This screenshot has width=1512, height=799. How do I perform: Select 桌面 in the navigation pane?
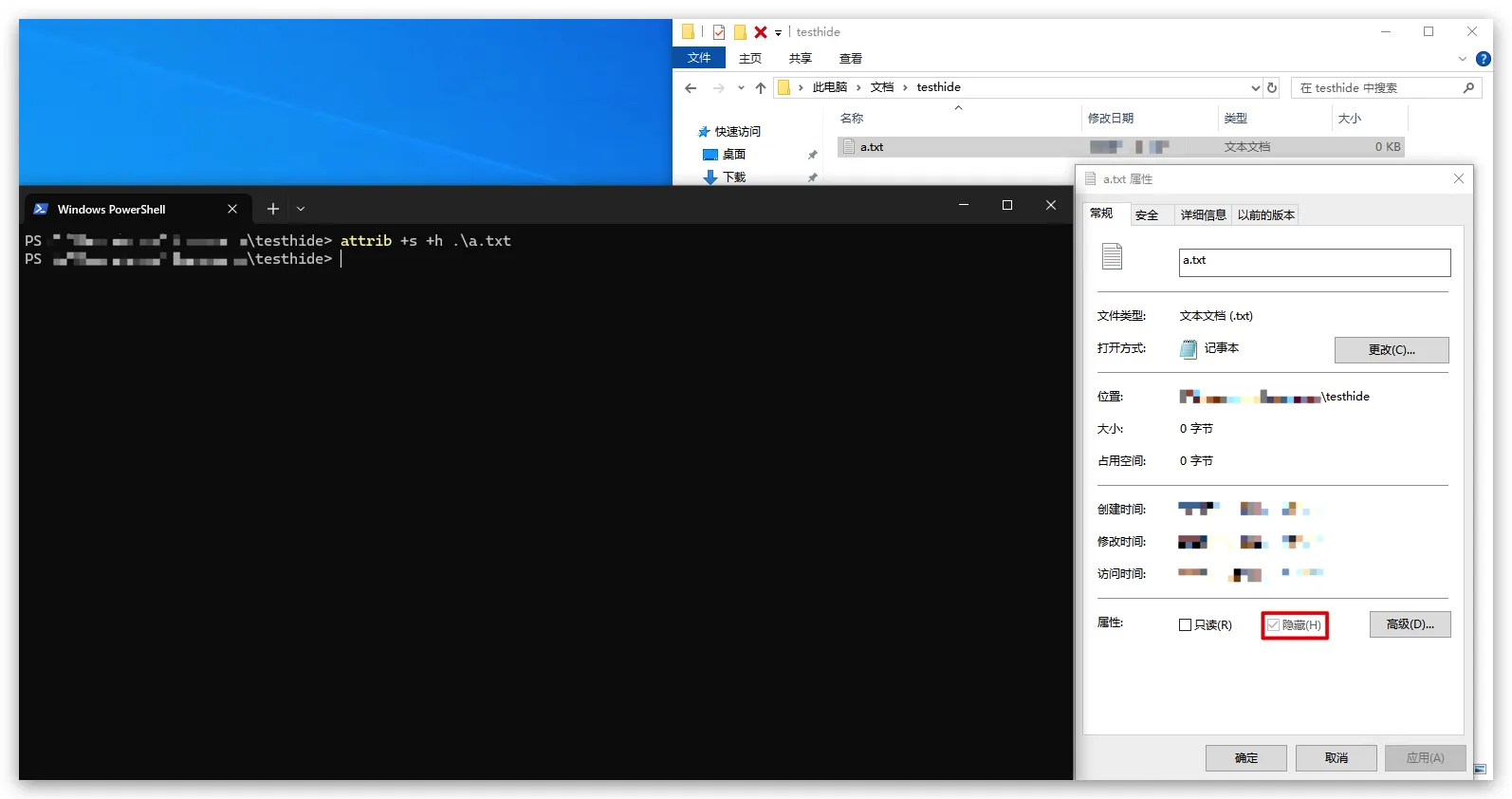point(733,155)
